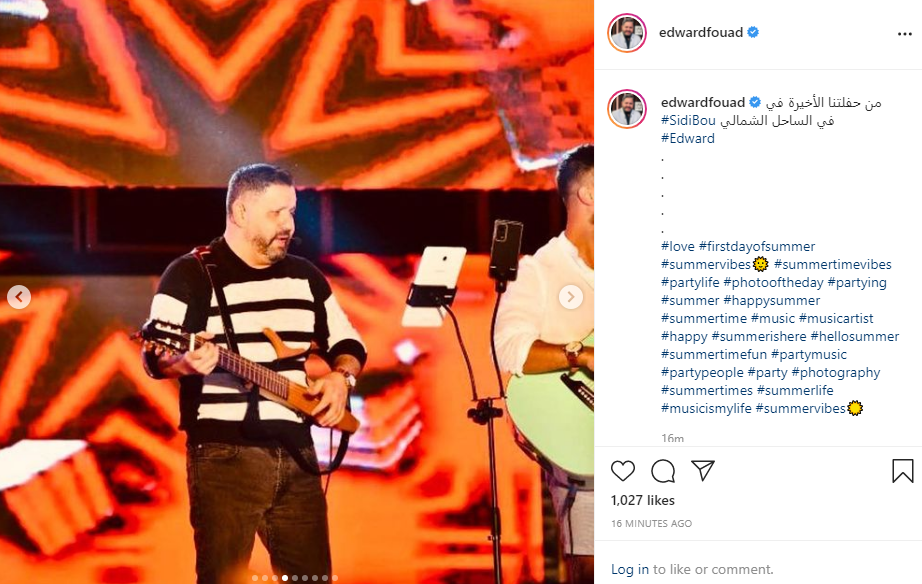Image resolution: width=922 pixels, height=584 pixels.
Task: Open the three-dots more options menu
Action: click(904, 34)
